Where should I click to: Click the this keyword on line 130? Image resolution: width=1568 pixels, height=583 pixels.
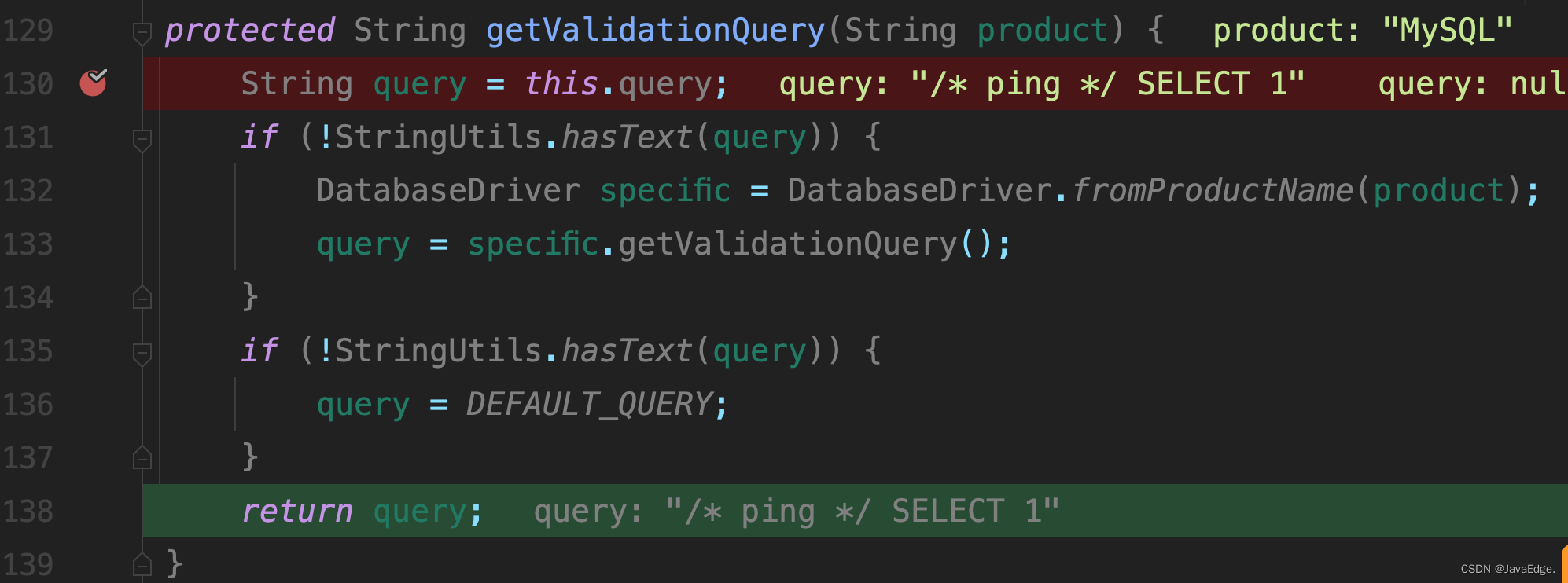561,83
